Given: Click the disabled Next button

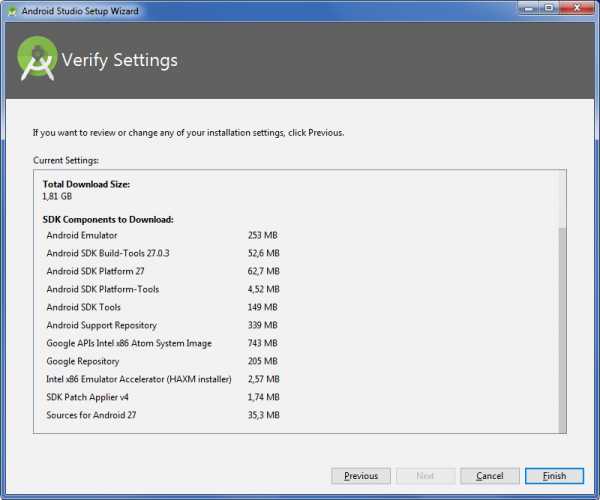Looking at the screenshot, I should click(x=425, y=476).
